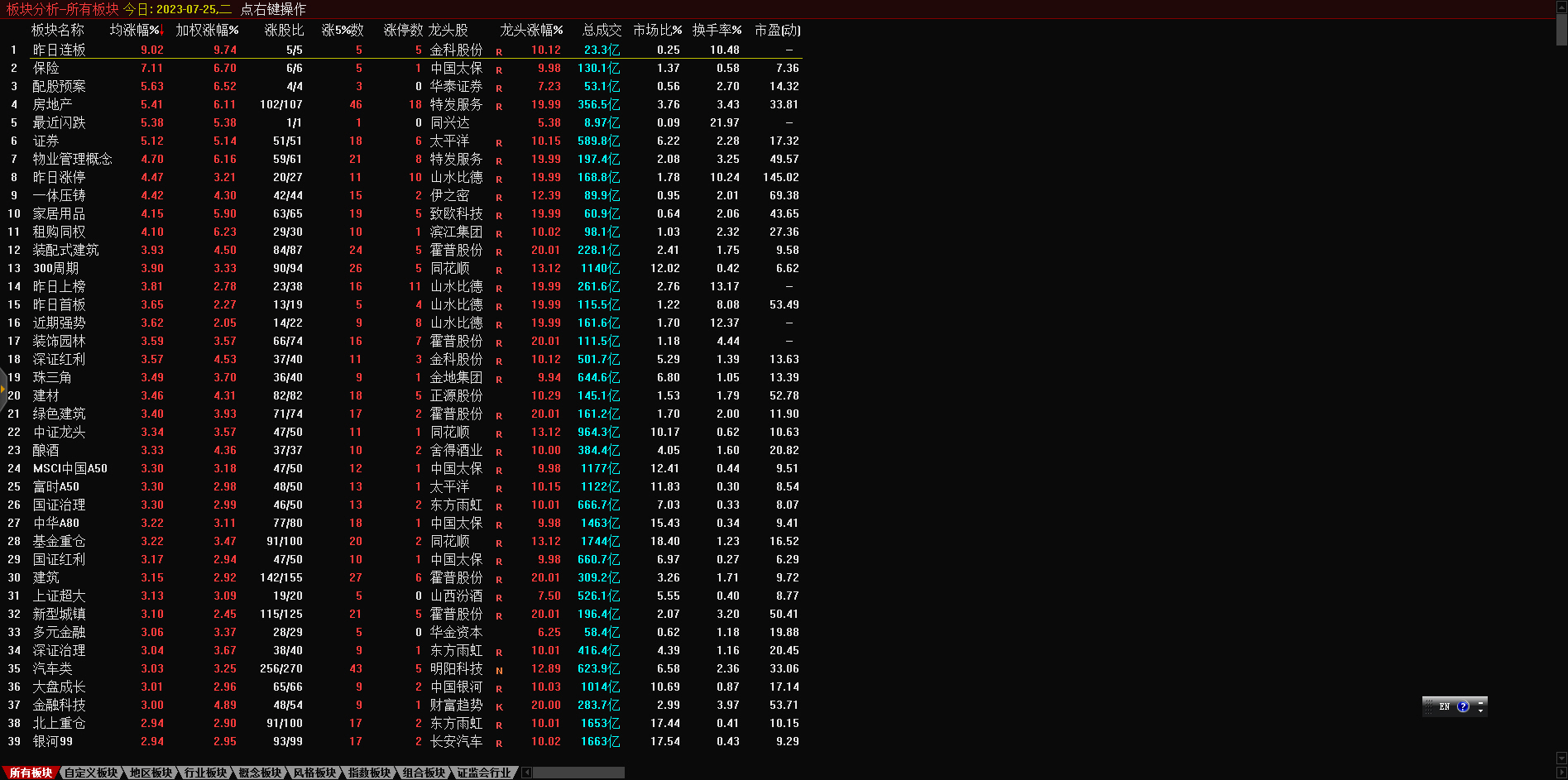
Task: Open the 概念板块 tab
Action: click(x=260, y=773)
